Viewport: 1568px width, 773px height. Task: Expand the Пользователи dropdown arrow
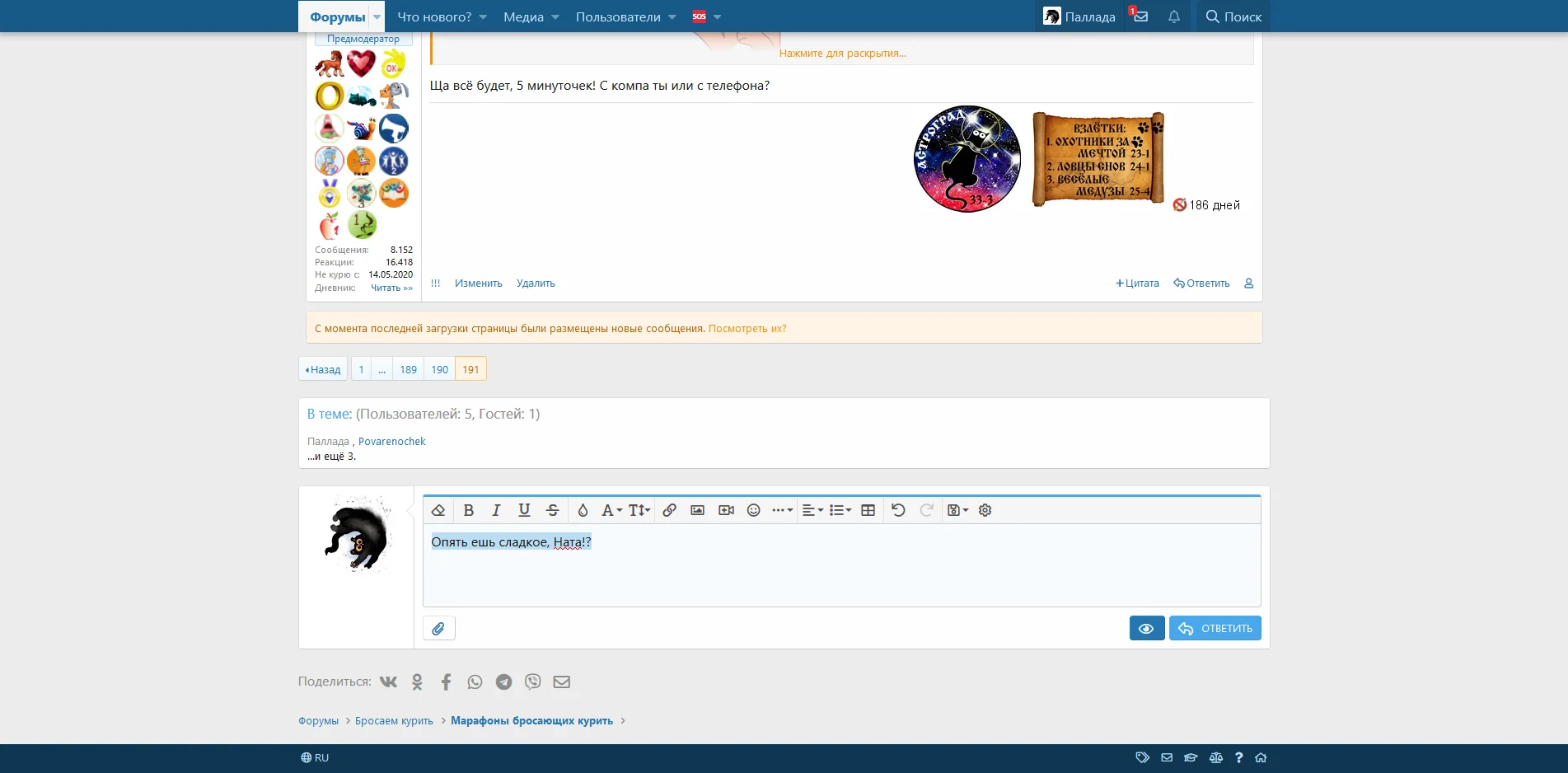672,16
